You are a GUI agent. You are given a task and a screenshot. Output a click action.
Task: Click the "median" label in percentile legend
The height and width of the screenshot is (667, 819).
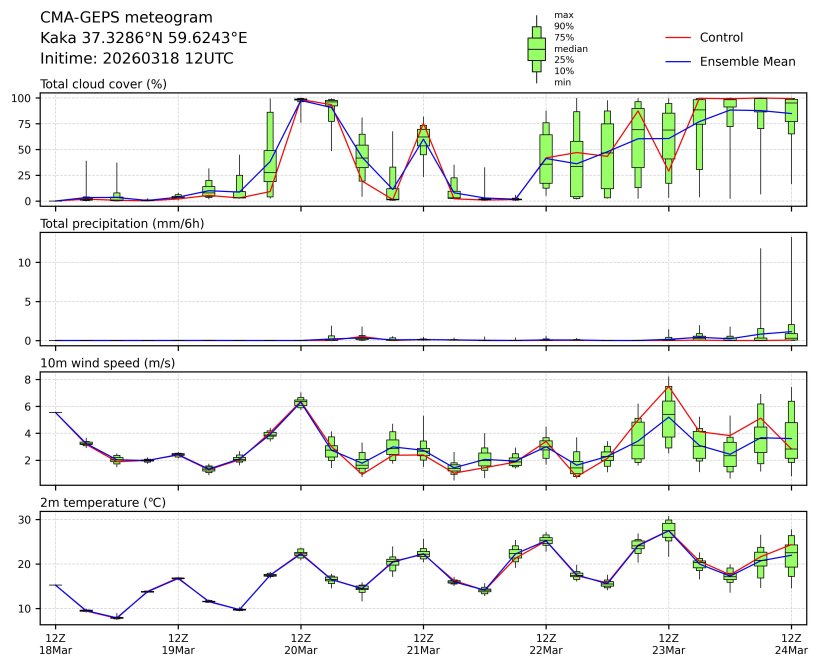[x=570, y=48]
